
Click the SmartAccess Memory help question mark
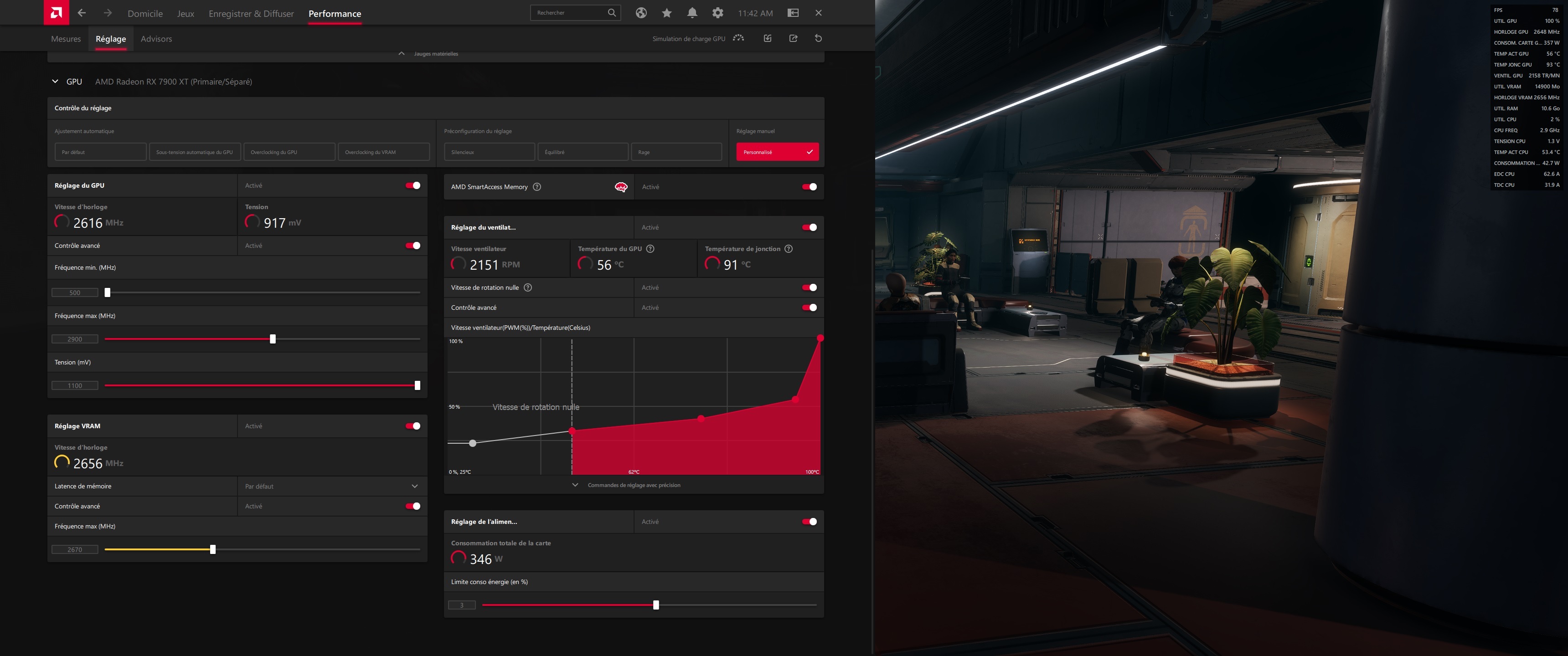pos(537,187)
